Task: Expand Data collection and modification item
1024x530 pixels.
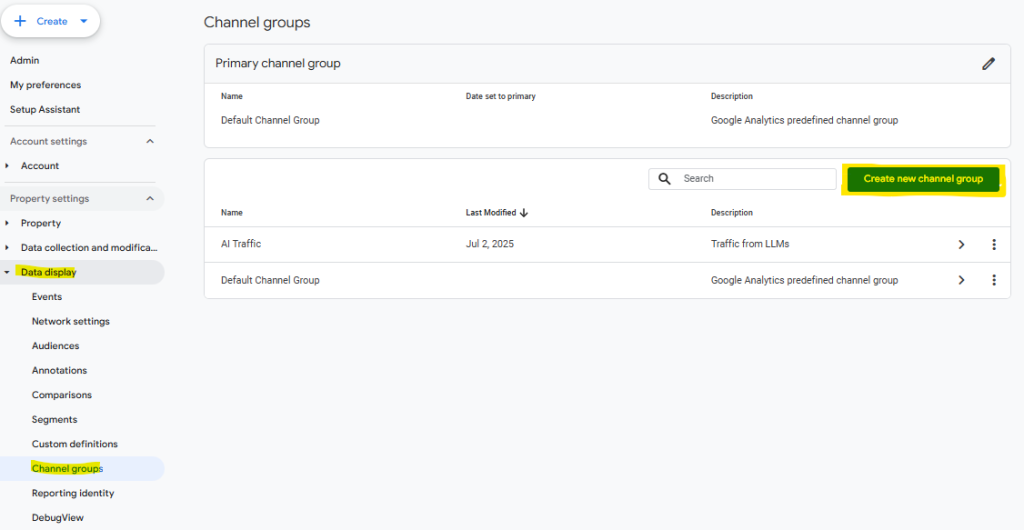Action: pos(7,248)
